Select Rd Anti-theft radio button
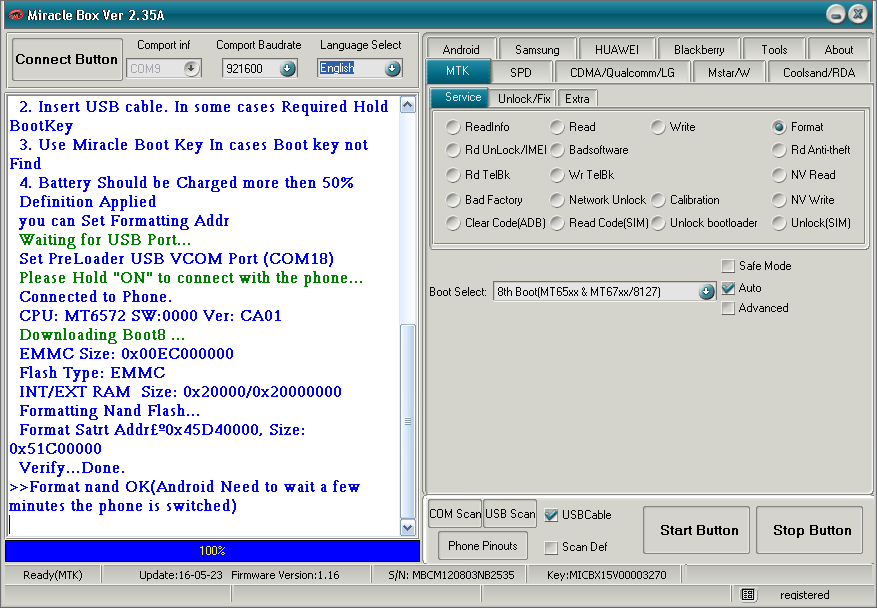 [x=779, y=150]
